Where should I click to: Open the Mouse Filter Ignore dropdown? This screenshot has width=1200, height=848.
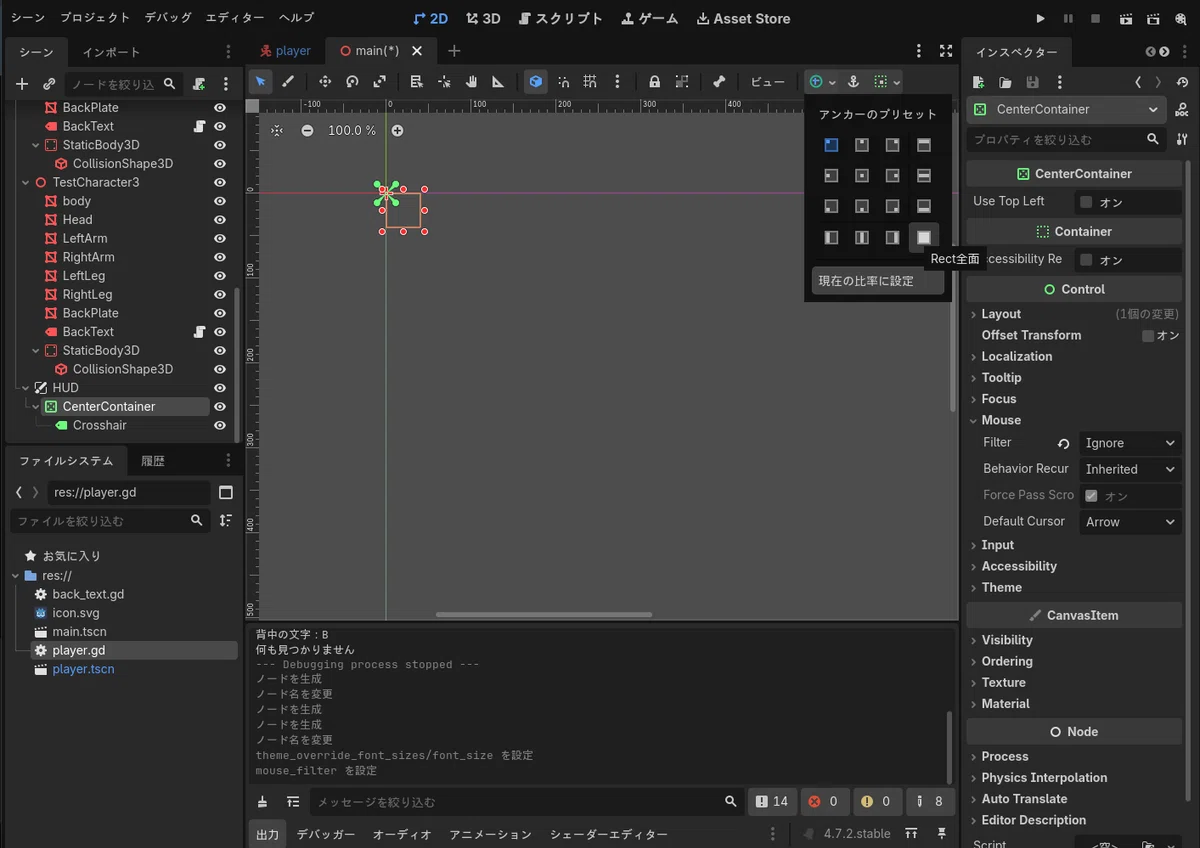pyautogui.click(x=1130, y=443)
